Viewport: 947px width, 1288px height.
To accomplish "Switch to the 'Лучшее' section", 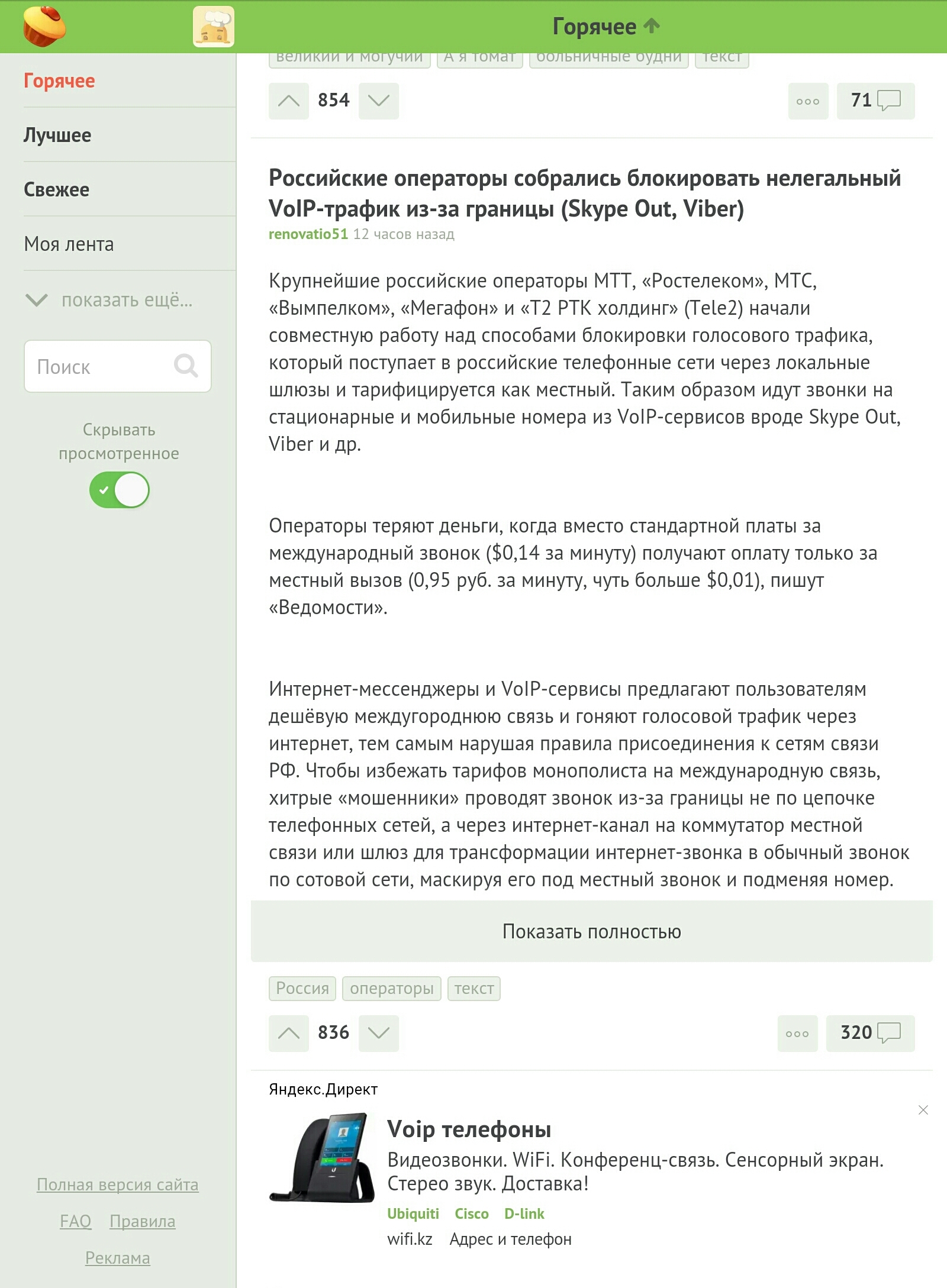I will point(57,135).
